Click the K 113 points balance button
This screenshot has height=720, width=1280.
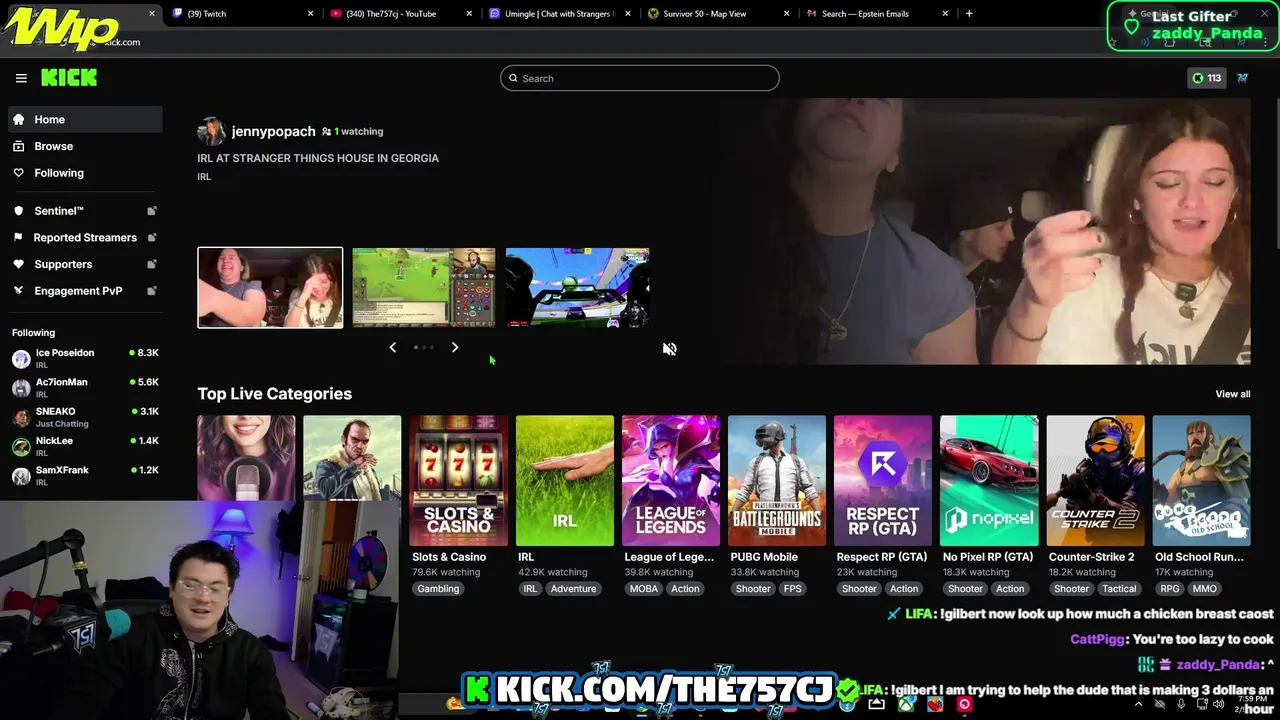1206,78
